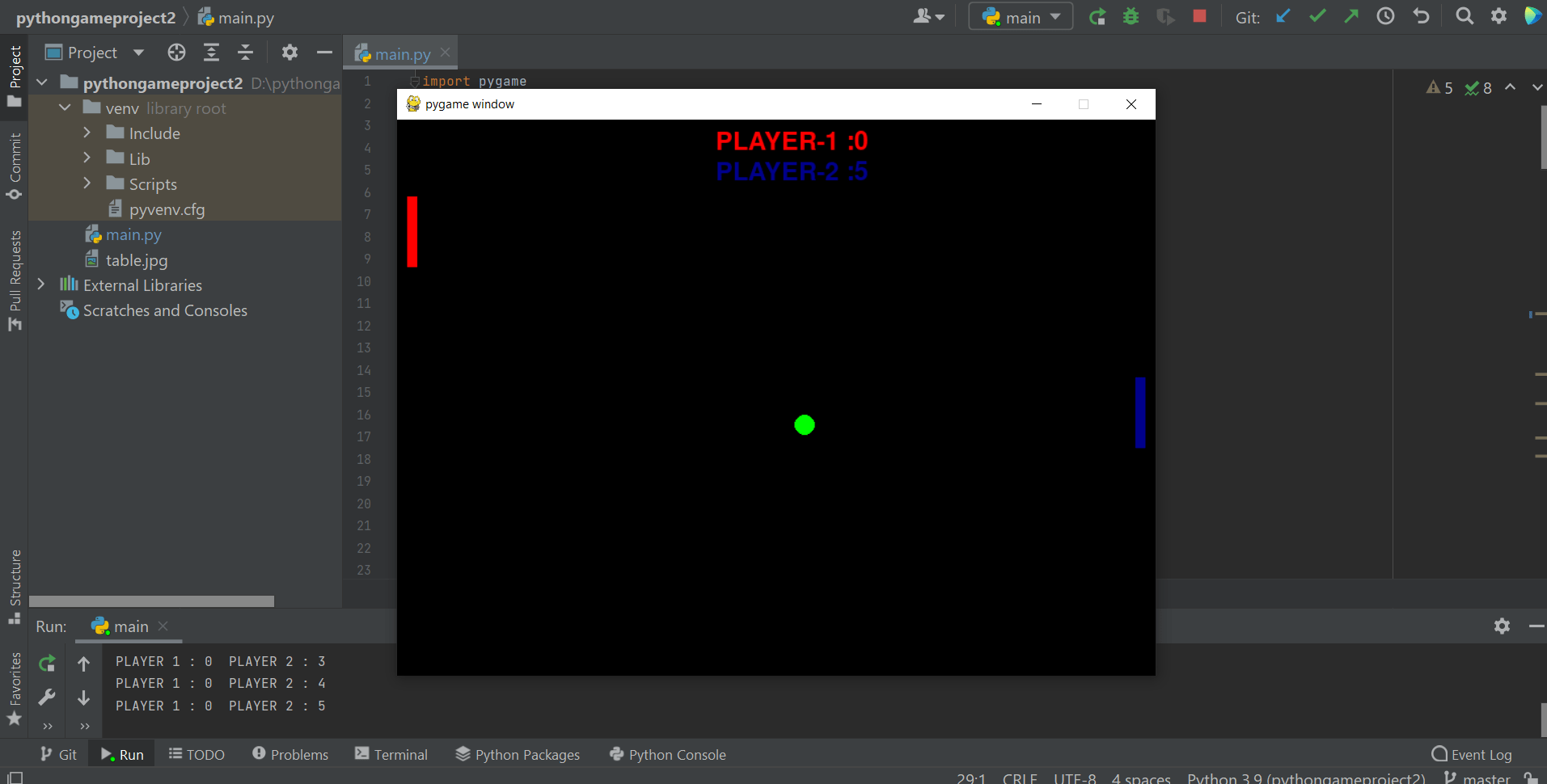
Task: Open Search Everywhere with the magnifier icon
Action: pos(1464,16)
